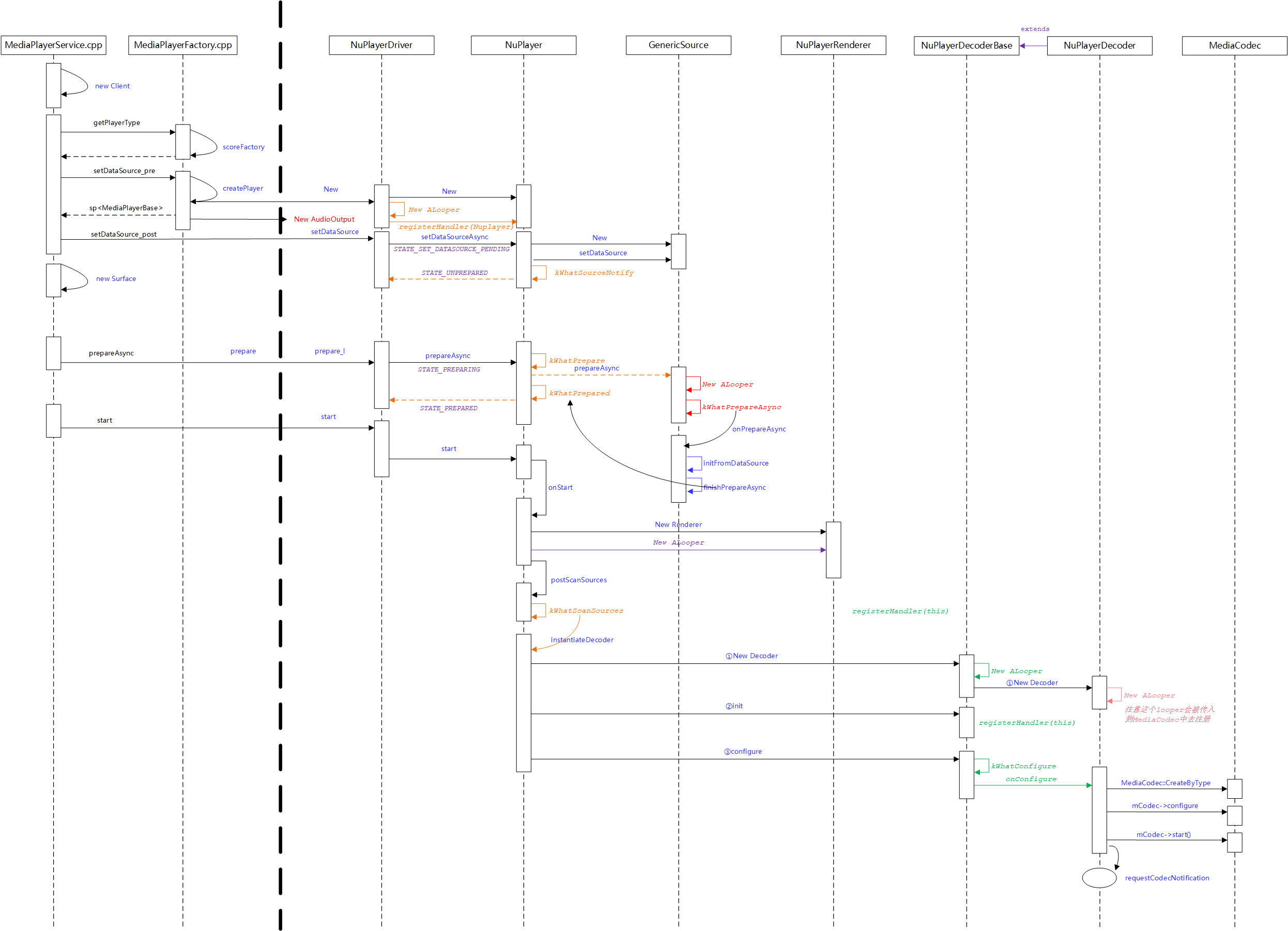The image size is (1288, 931).
Task: Select the 'New Renderer' message label
Action: click(x=678, y=524)
